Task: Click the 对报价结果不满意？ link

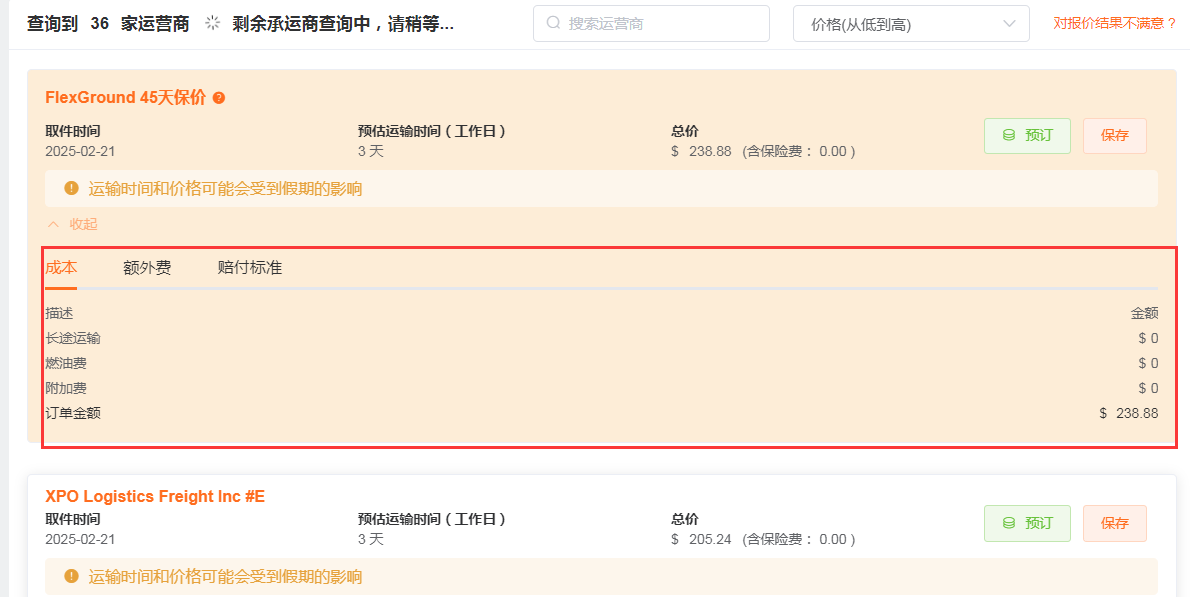Action: click(1114, 23)
